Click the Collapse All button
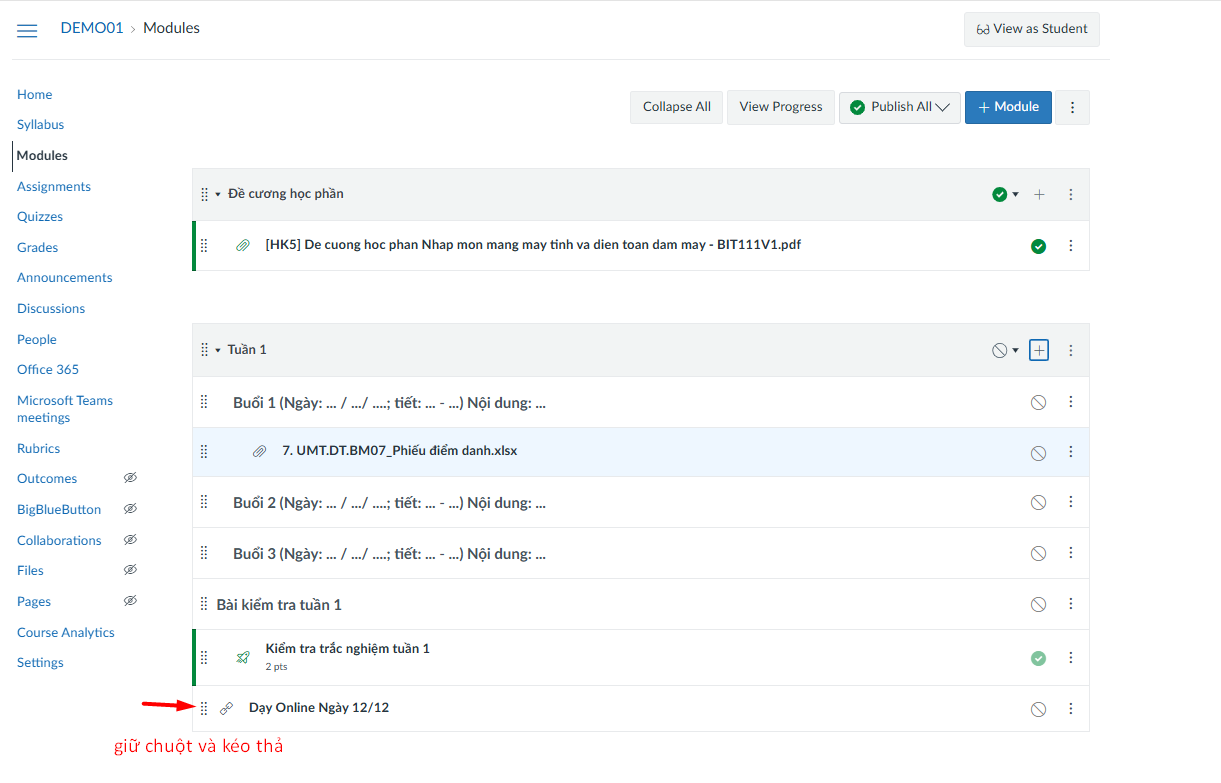Screen dimensions: 1221x783 [676, 107]
